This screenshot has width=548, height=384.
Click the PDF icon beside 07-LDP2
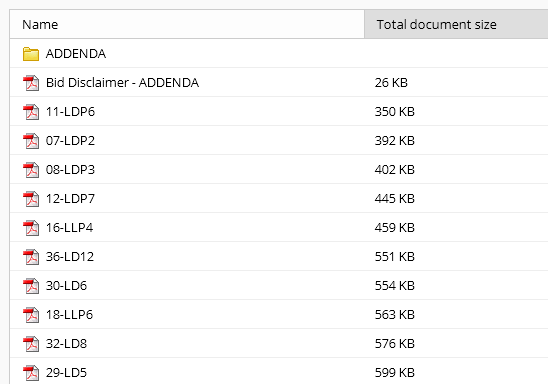pyautogui.click(x=31, y=141)
